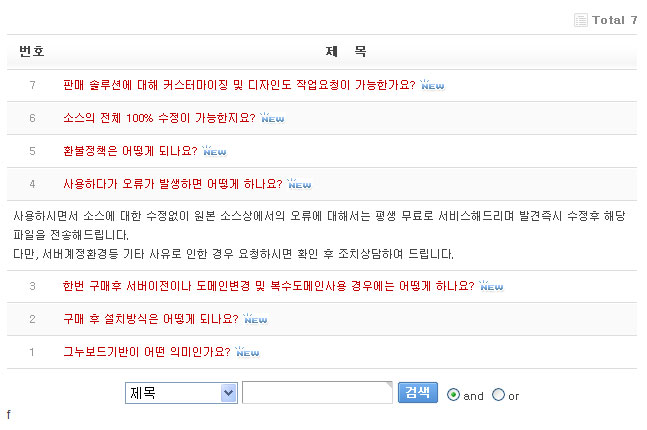Click the New badge next to 환불정책 question
This screenshot has height=430, width=647.
pyautogui.click(x=215, y=151)
